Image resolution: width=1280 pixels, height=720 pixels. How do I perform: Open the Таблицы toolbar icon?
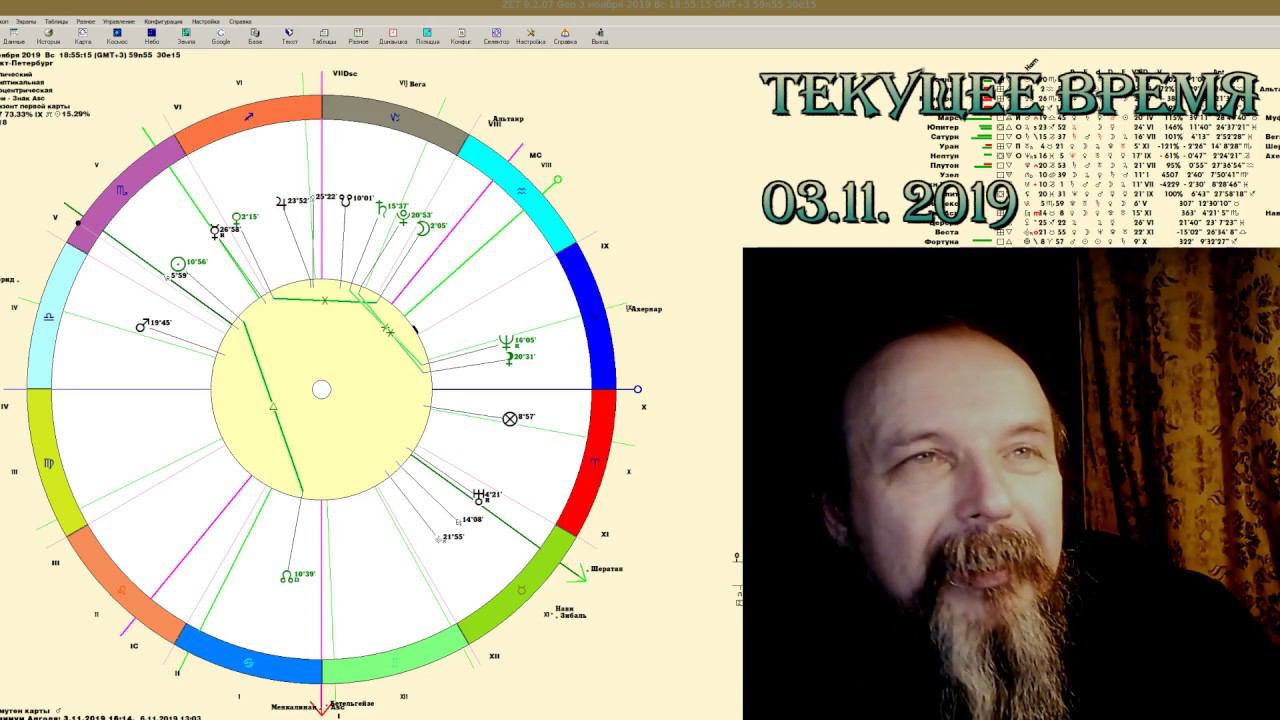[324, 36]
